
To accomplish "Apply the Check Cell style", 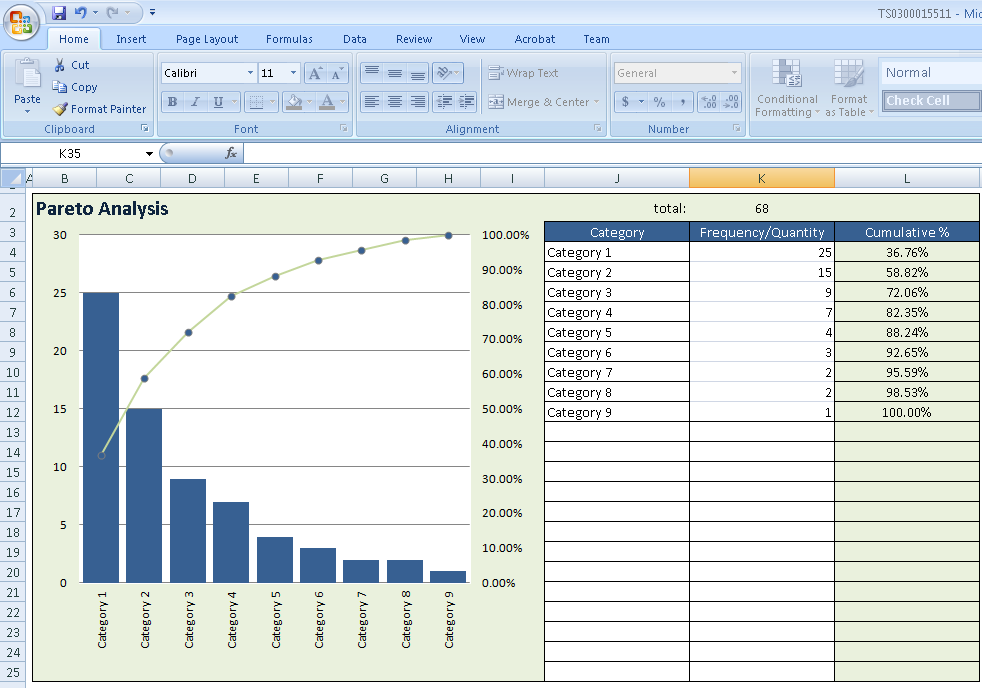I will click(918, 100).
